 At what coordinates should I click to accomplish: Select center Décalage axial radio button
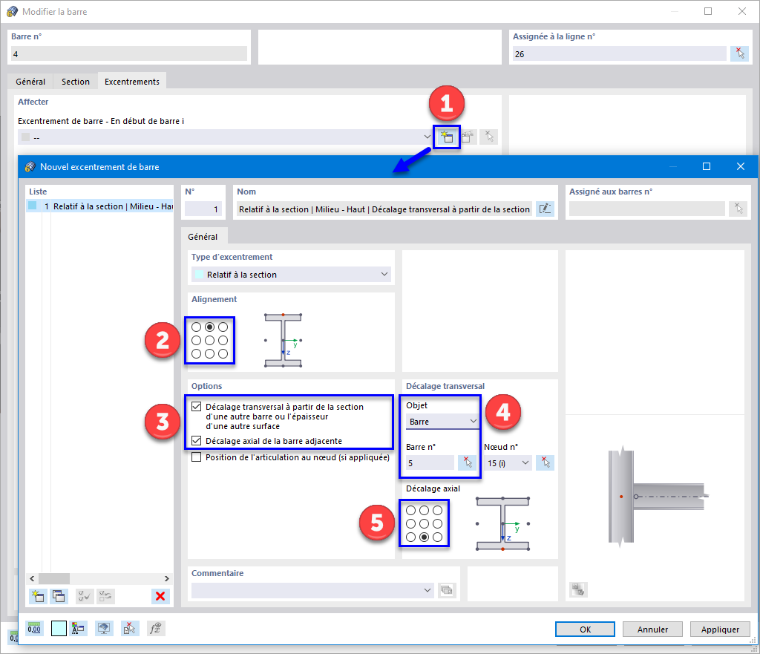[x=424, y=524]
